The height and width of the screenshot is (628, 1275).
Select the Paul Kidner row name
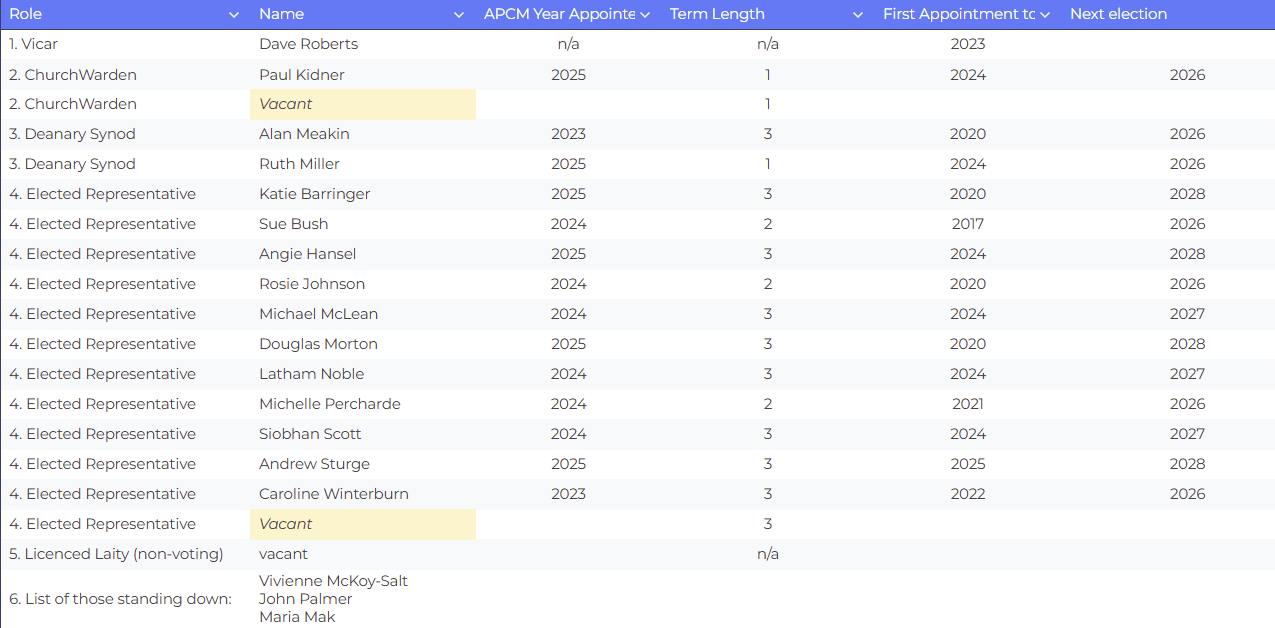click(302, 74)
